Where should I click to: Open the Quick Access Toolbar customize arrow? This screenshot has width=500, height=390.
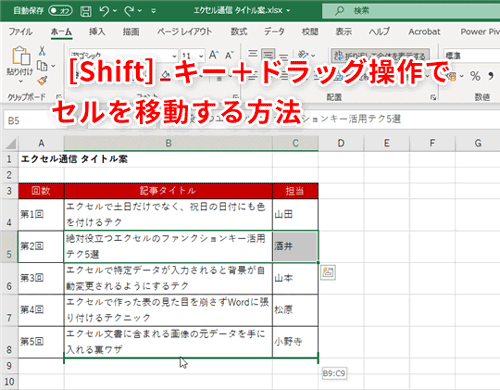pos(154,11)
